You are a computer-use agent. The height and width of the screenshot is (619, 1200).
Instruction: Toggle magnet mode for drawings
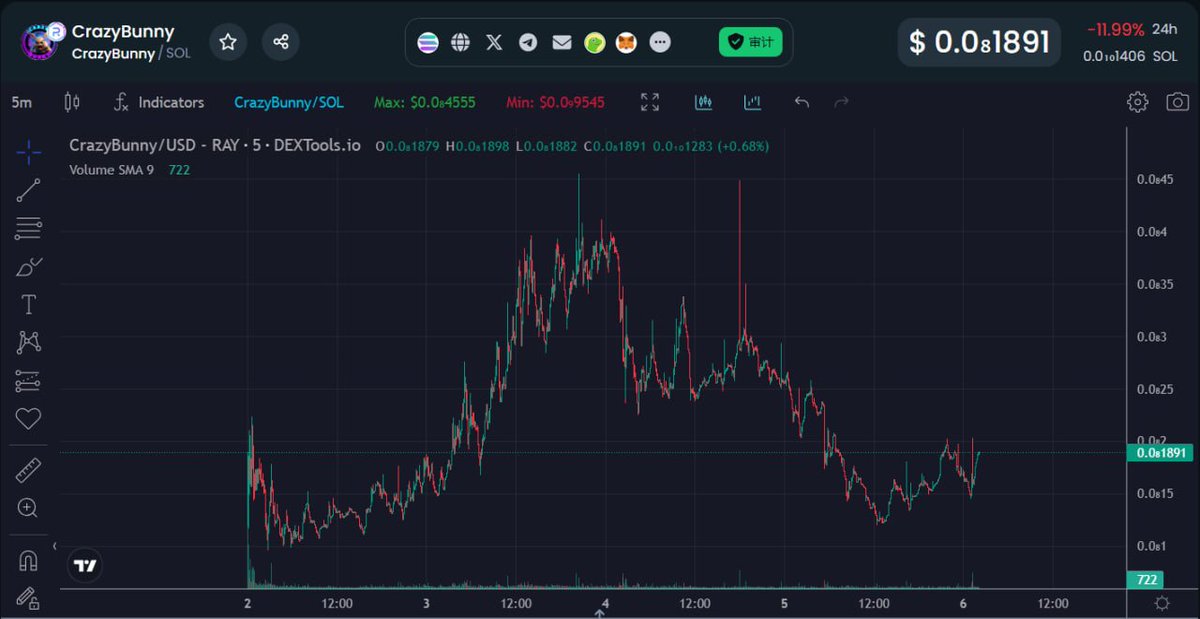[29, 560]
